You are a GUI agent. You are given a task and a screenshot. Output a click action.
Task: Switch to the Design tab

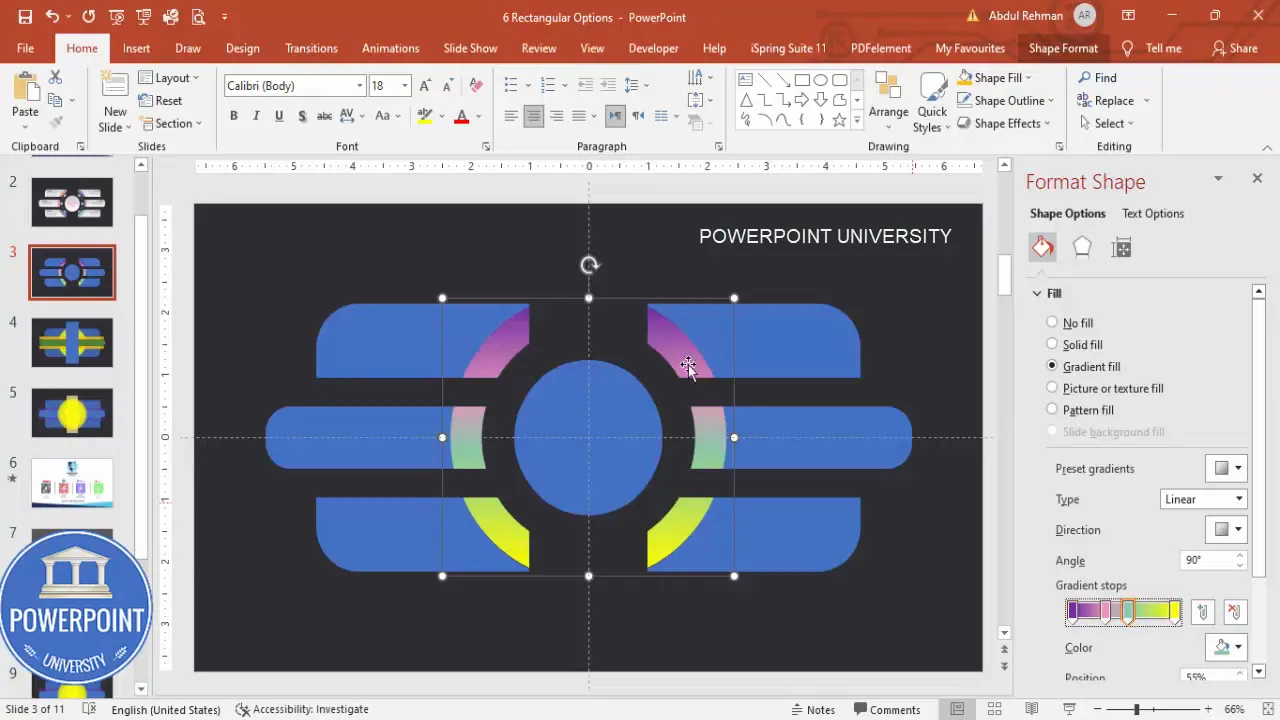pyautogui.click(x=243, y=48)
